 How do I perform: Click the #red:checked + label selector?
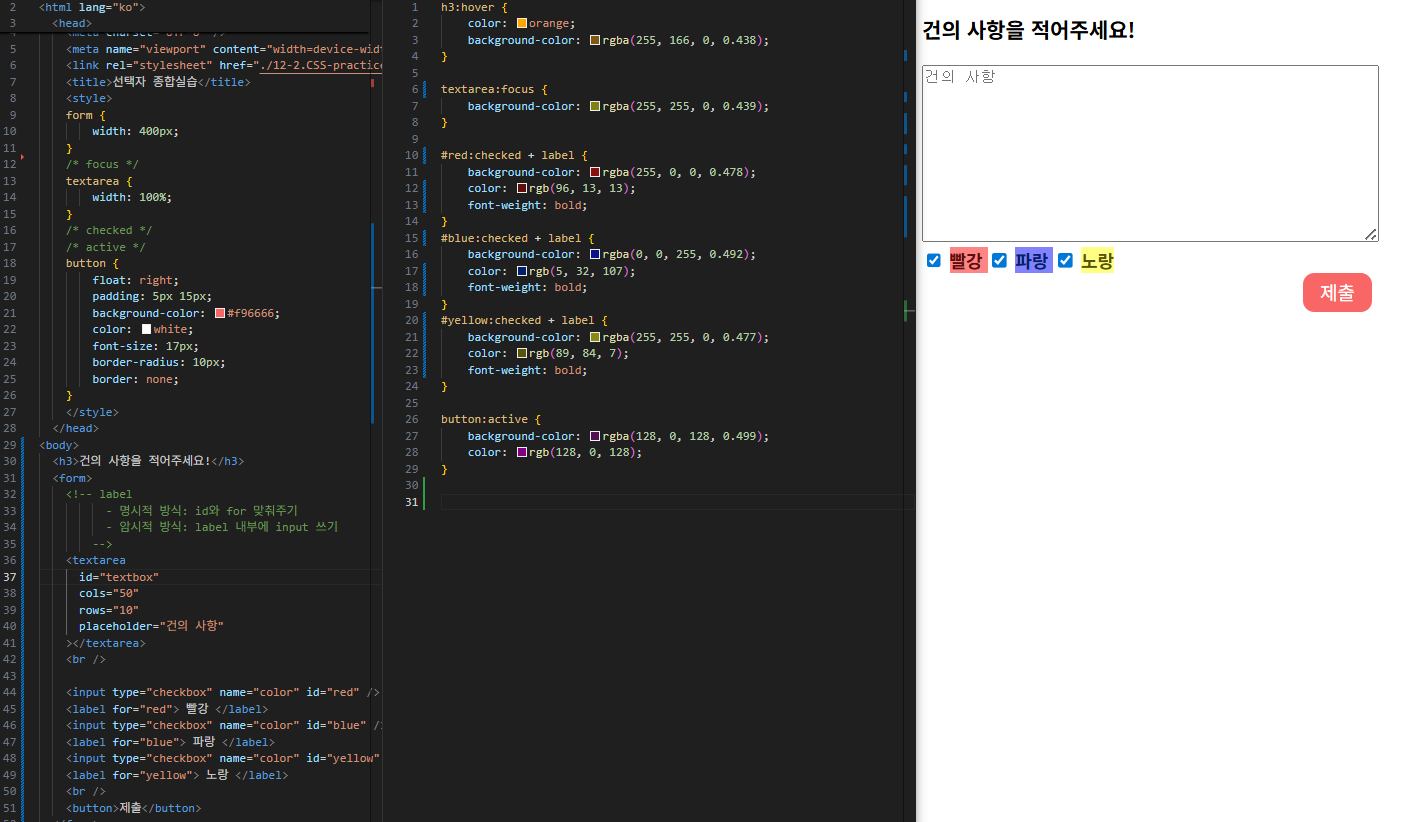tap(514, 155)
